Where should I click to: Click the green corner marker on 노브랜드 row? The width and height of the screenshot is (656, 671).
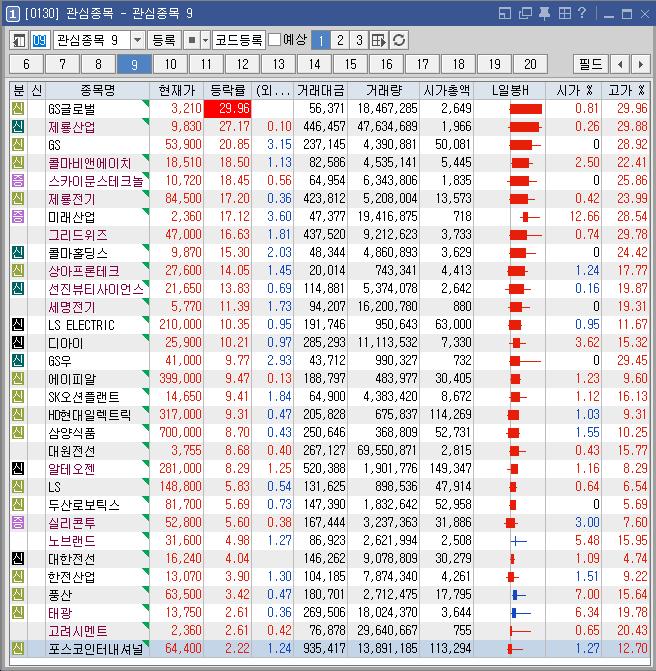tap(146, 534)
